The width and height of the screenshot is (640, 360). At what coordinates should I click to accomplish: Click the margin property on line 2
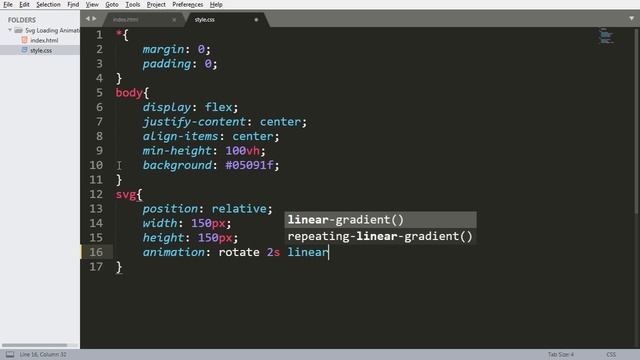163,49
